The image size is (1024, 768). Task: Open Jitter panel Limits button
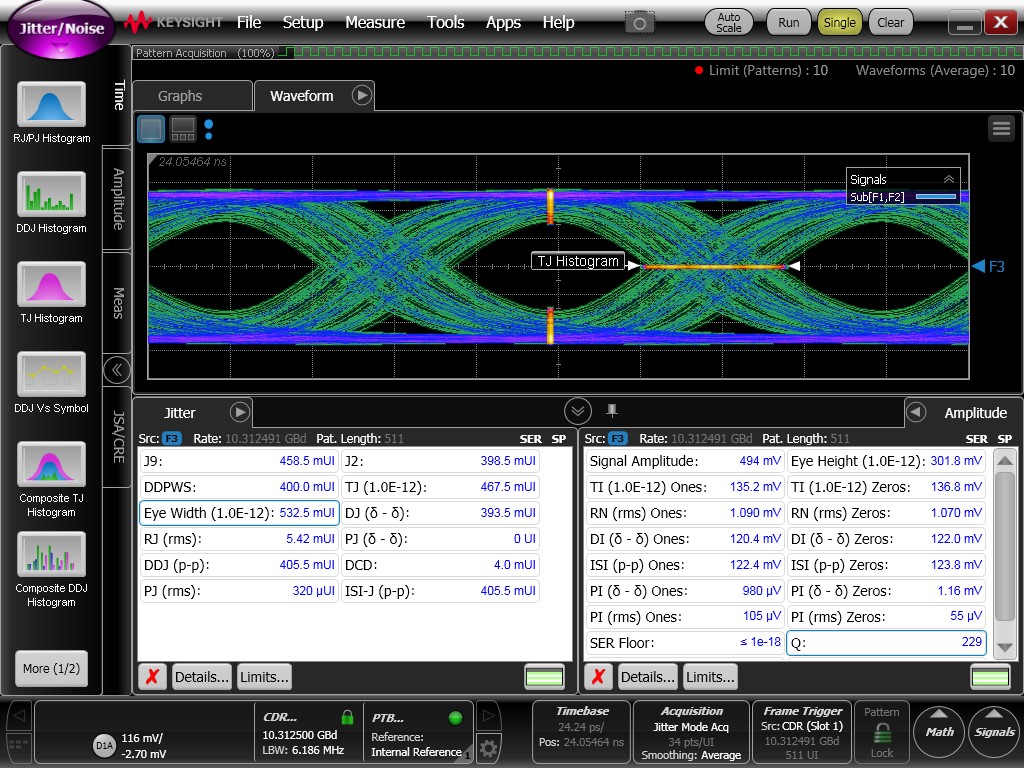(x=264, y=677)
